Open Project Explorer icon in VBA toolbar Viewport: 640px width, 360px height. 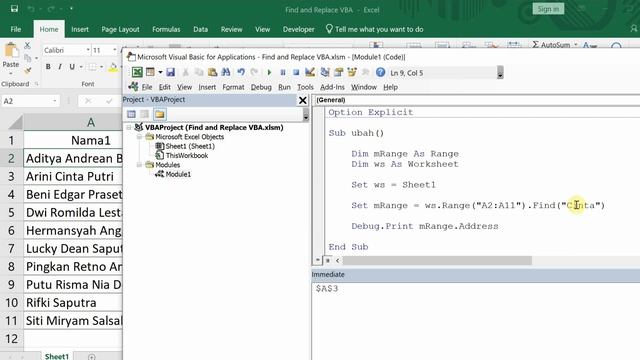[325, 72]
